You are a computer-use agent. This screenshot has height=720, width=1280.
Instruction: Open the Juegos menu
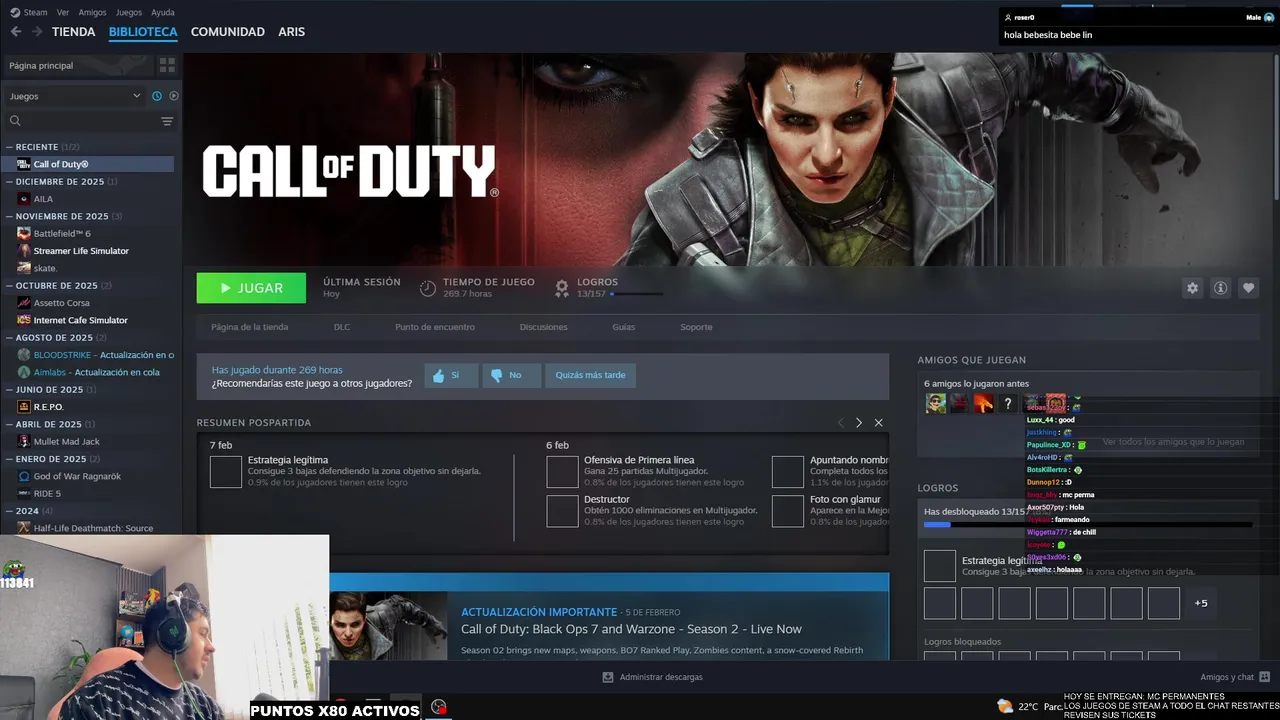coord(129,12)
